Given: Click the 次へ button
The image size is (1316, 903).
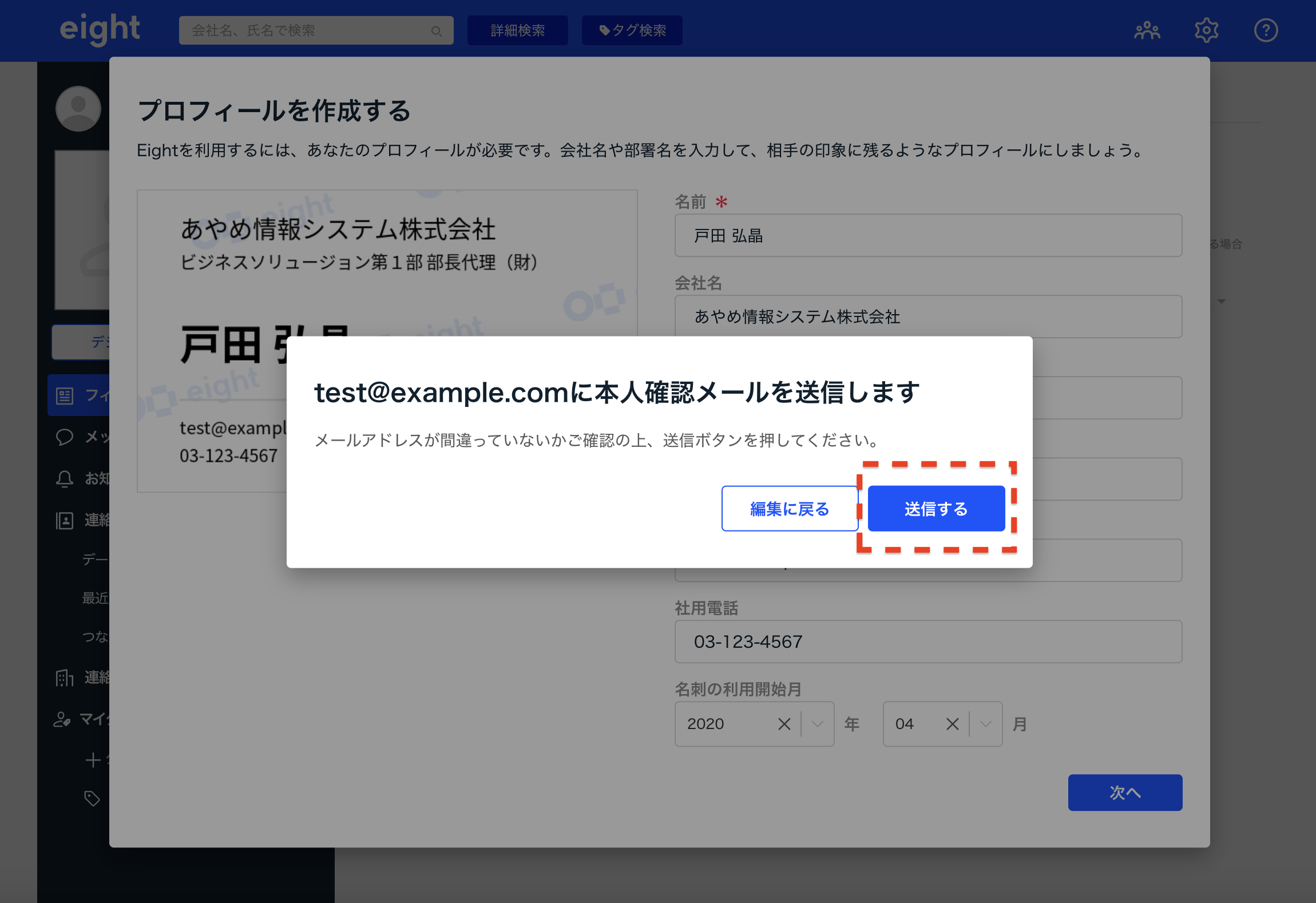Looking at the screenshot, I should pyautogui.click(x=1124, y=792).
